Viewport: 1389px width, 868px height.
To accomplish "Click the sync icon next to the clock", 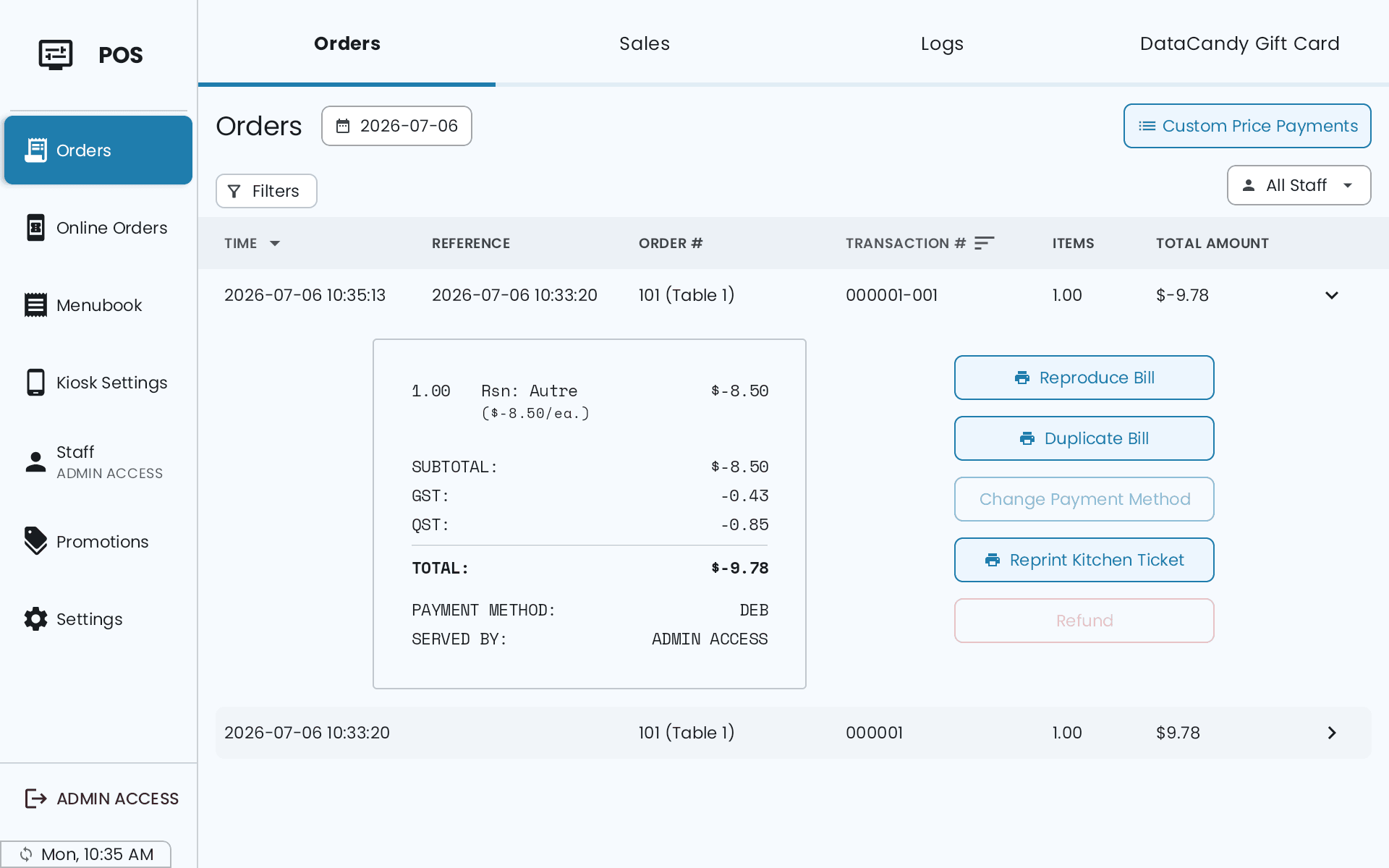I will point(26,854).
